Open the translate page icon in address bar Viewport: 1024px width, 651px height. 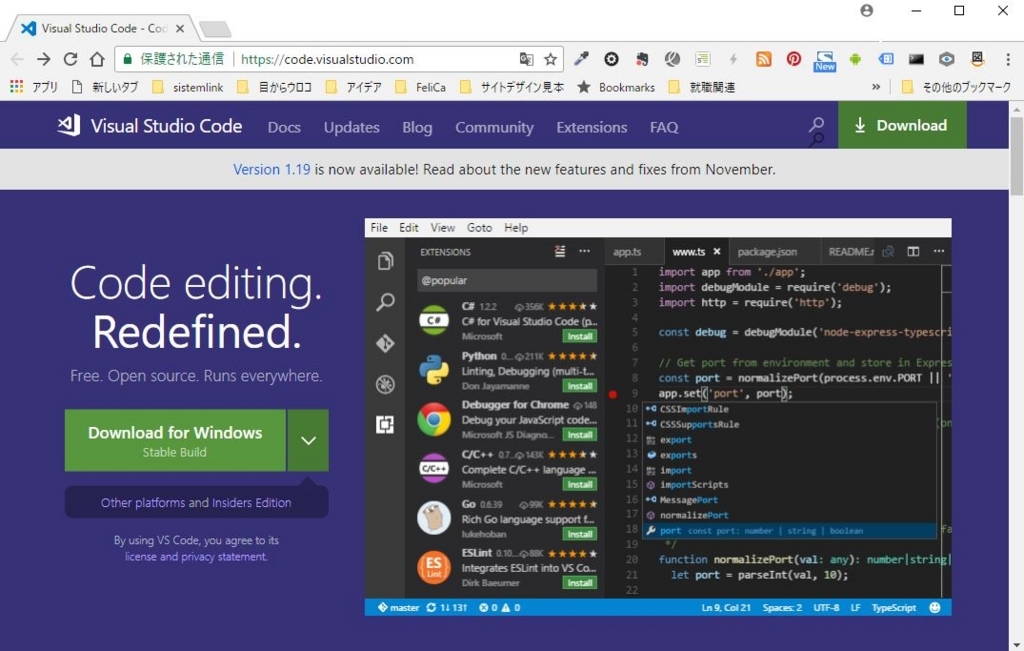(x=526, y=59)
